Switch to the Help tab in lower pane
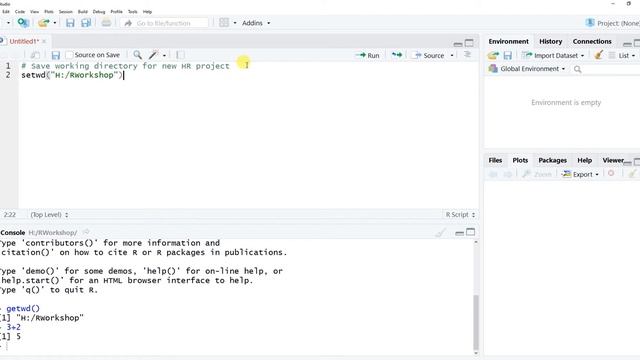 click(x=584, y=160)
